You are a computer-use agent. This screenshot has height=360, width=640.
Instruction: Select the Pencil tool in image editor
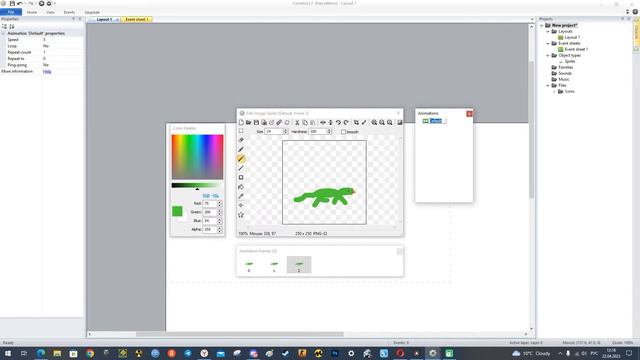point(241,149)
